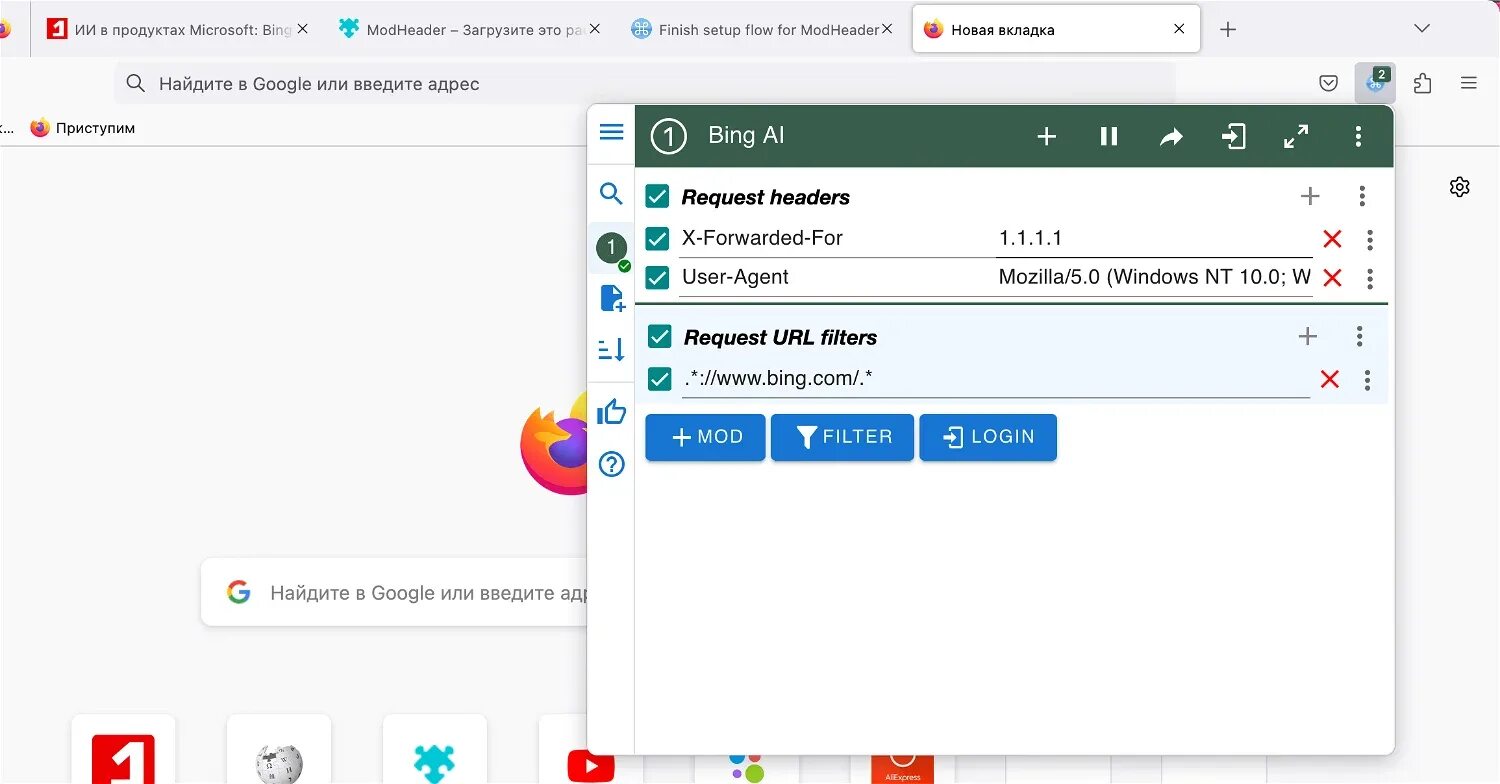Pause ModHeader modifications

[x=1109, y=136]
